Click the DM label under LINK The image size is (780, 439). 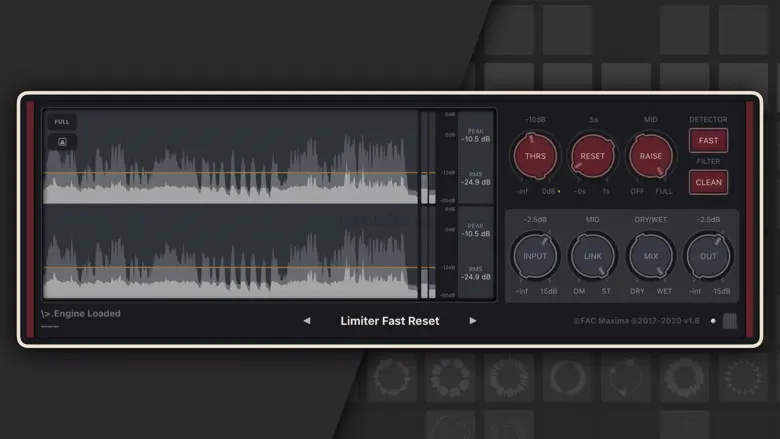click(580, 291)
